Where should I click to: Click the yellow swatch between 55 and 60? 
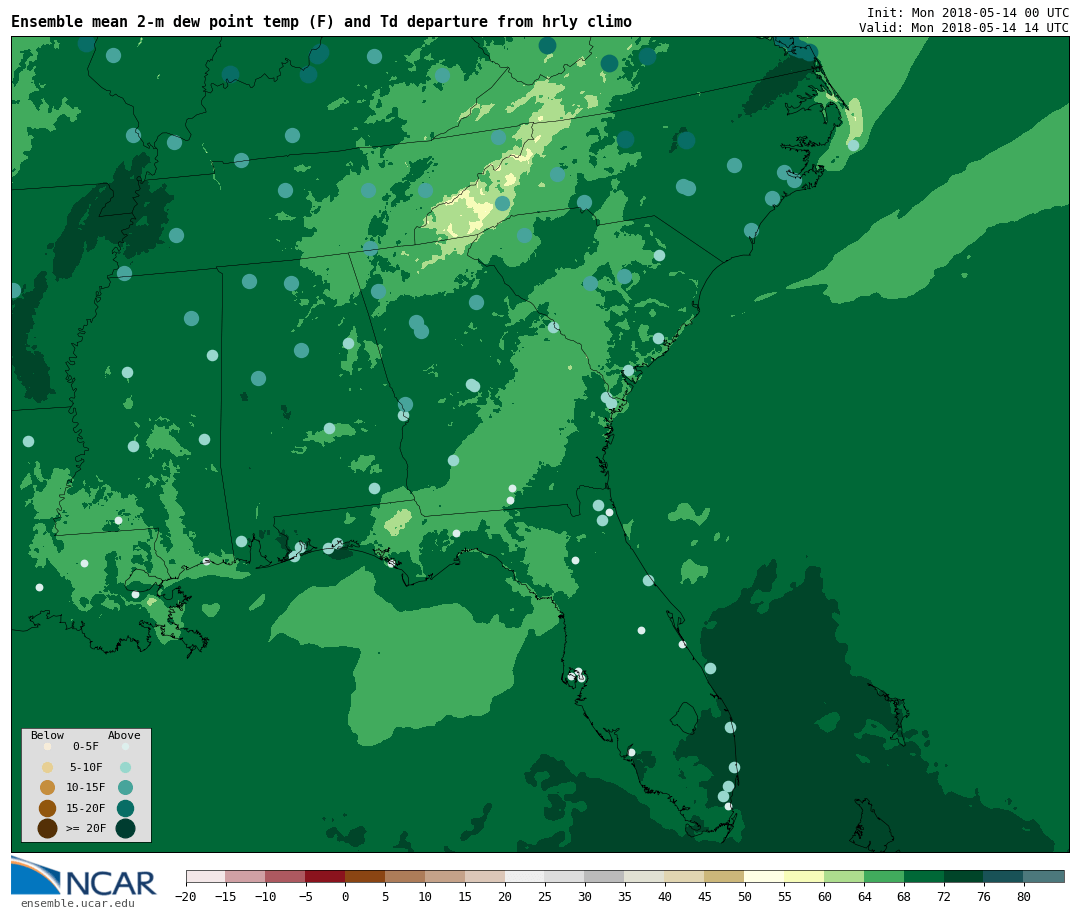pos(804,876)
